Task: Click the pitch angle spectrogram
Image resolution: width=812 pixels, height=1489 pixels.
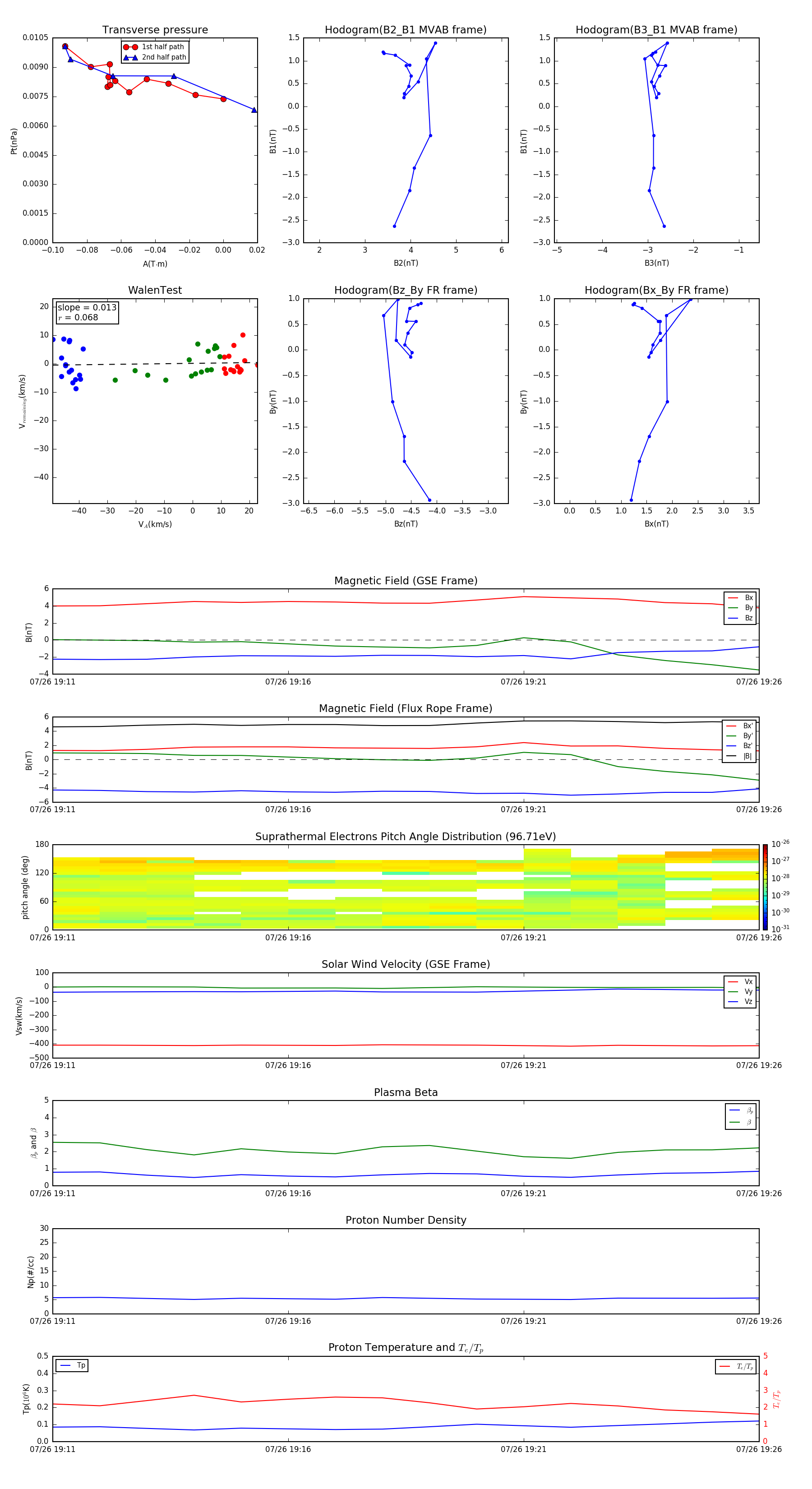Action: point(406,887)
